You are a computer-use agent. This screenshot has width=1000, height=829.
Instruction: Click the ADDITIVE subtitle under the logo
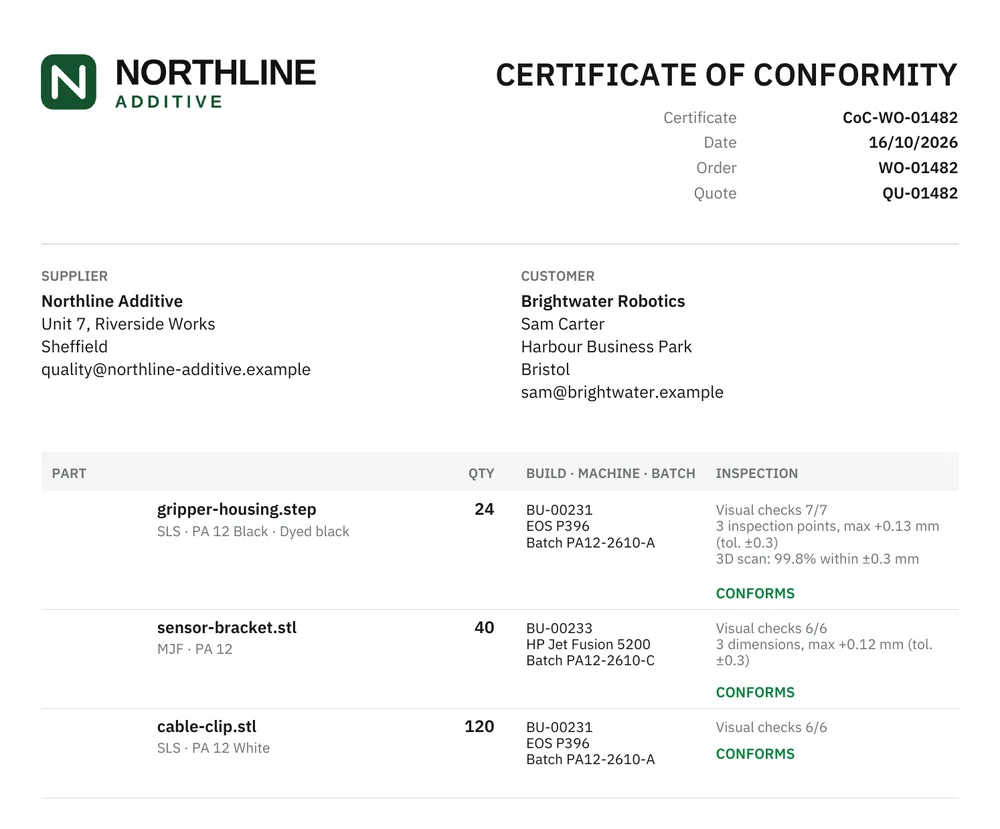tap(169, 102)
